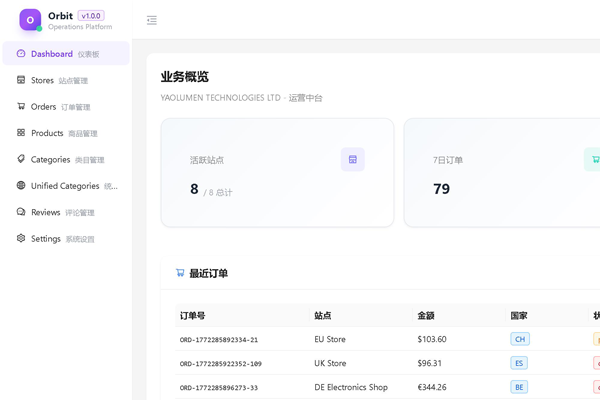The image size is (600, 400).
Task: Open Reviews 评论管理 section
Action: [x=62, y=212]
